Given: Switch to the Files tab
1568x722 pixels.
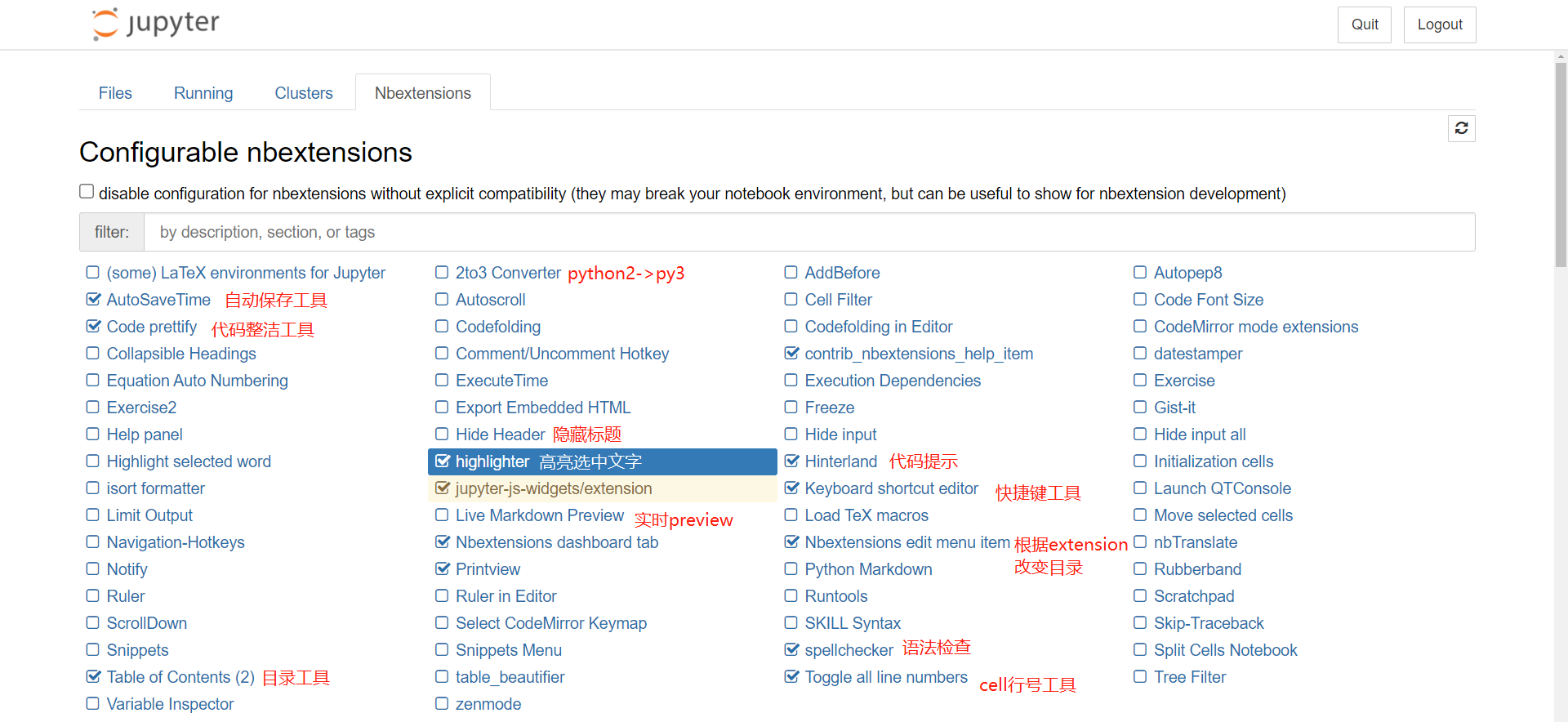Looking at the screenshot, I should [115, 93].
